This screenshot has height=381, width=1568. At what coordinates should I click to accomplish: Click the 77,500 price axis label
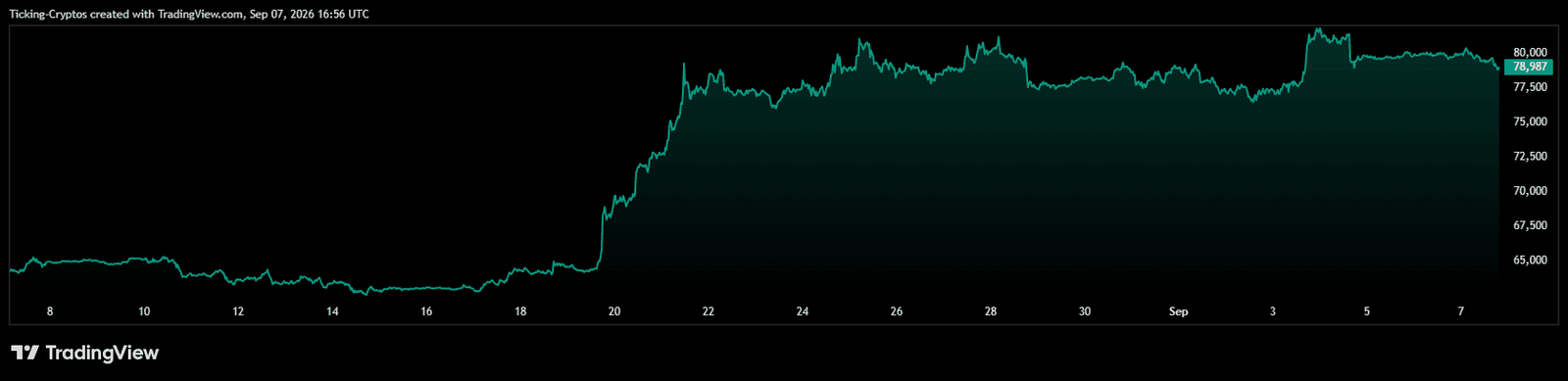tap(1530, 87)
